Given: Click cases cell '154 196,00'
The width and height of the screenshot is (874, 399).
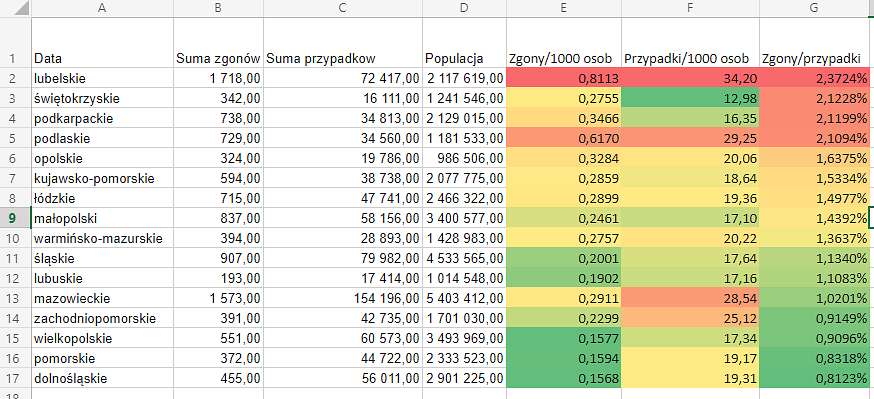Looking at the screenshot, I should [x=343, y=298].
